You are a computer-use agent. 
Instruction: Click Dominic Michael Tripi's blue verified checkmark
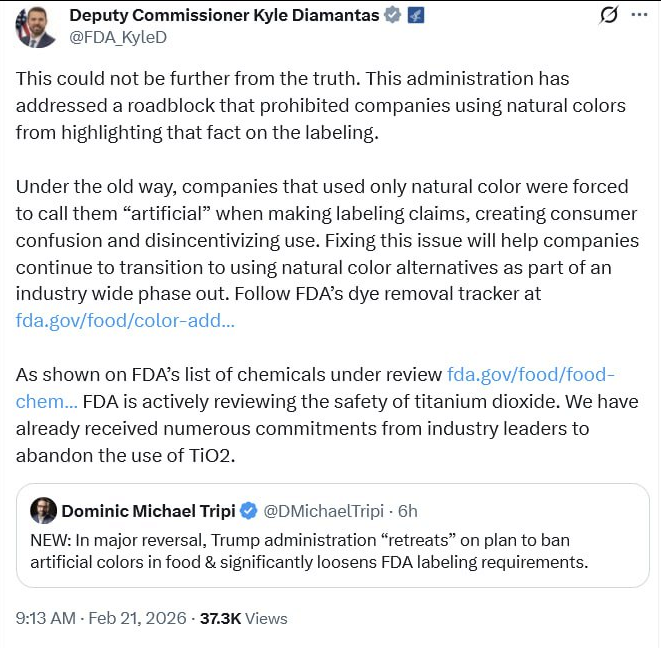coord(248,511)
